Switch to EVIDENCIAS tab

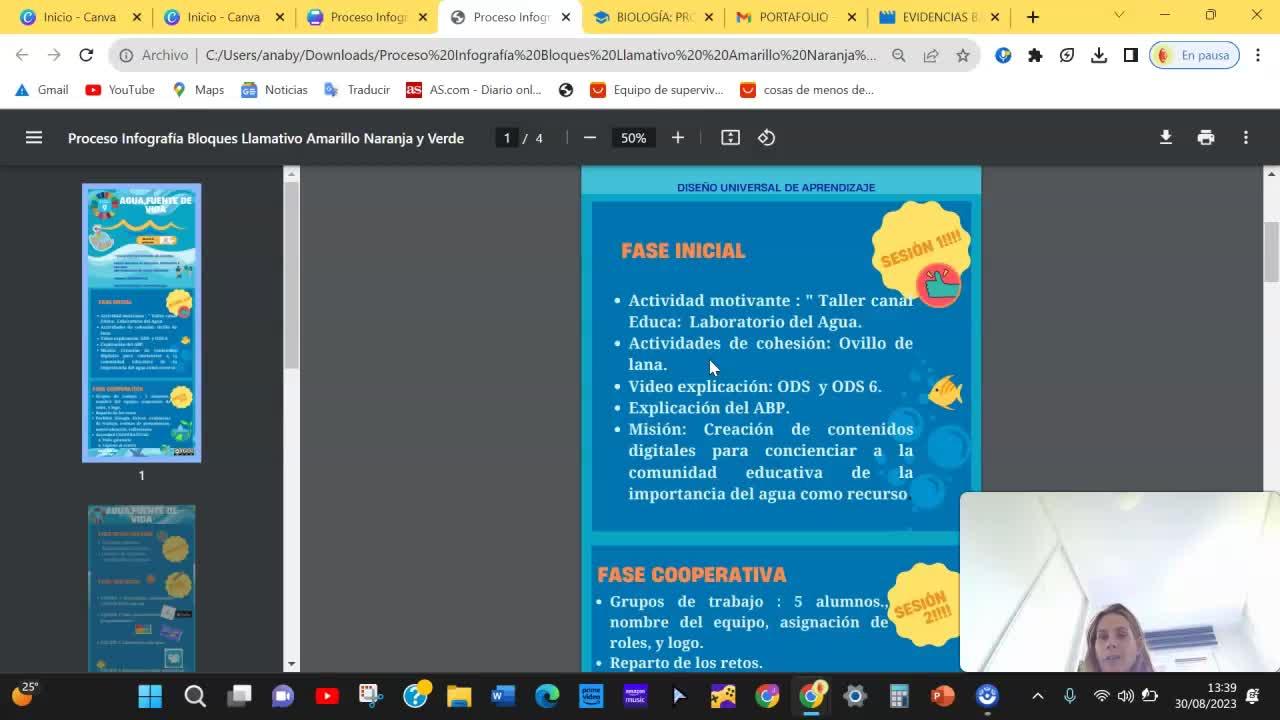(x=938, y=17)
